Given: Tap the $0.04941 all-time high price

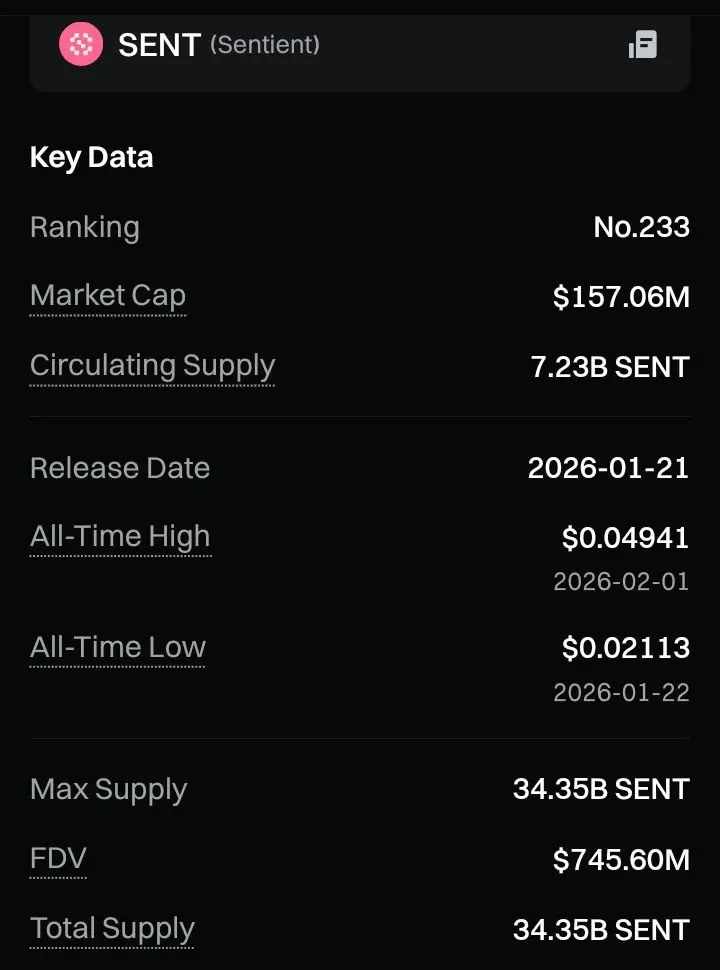Looking at the screenshot, I should (x=625, y=538).
